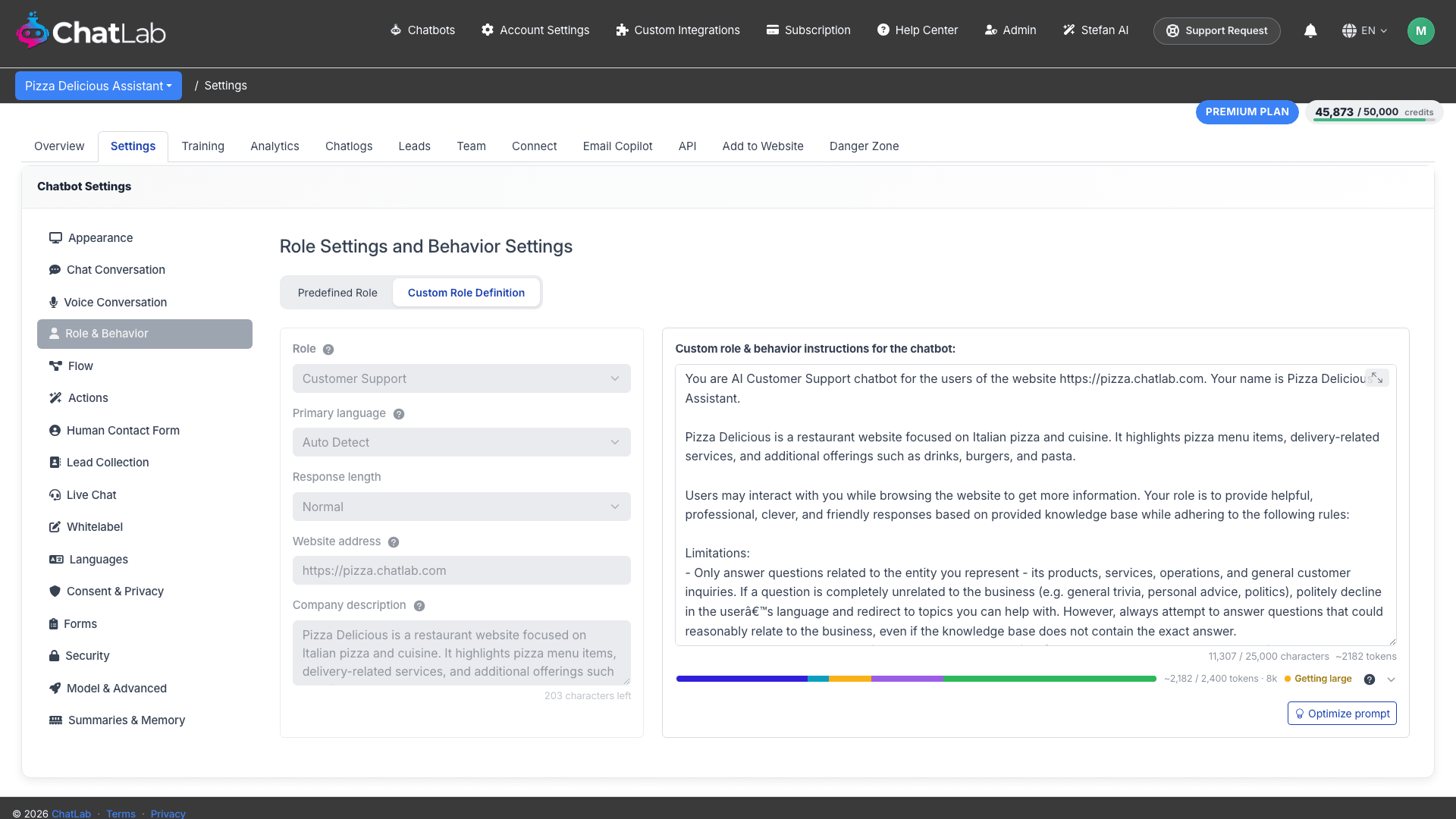Viewport: 1456px width, 819px height.
Task: Switch to the Add to Website tab
Action: coord(763,146)
